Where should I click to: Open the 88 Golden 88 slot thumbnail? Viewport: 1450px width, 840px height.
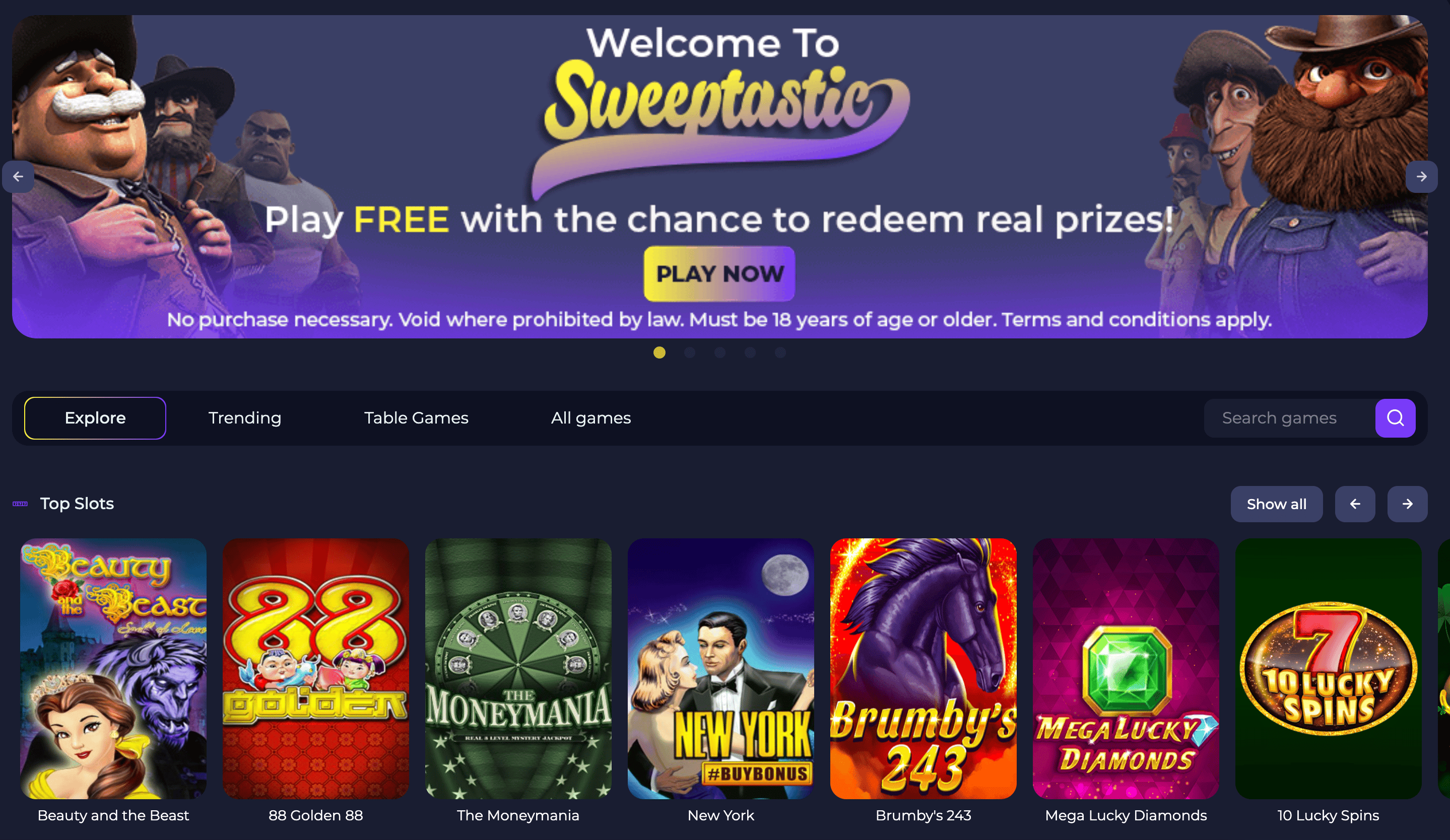point(316,668)
